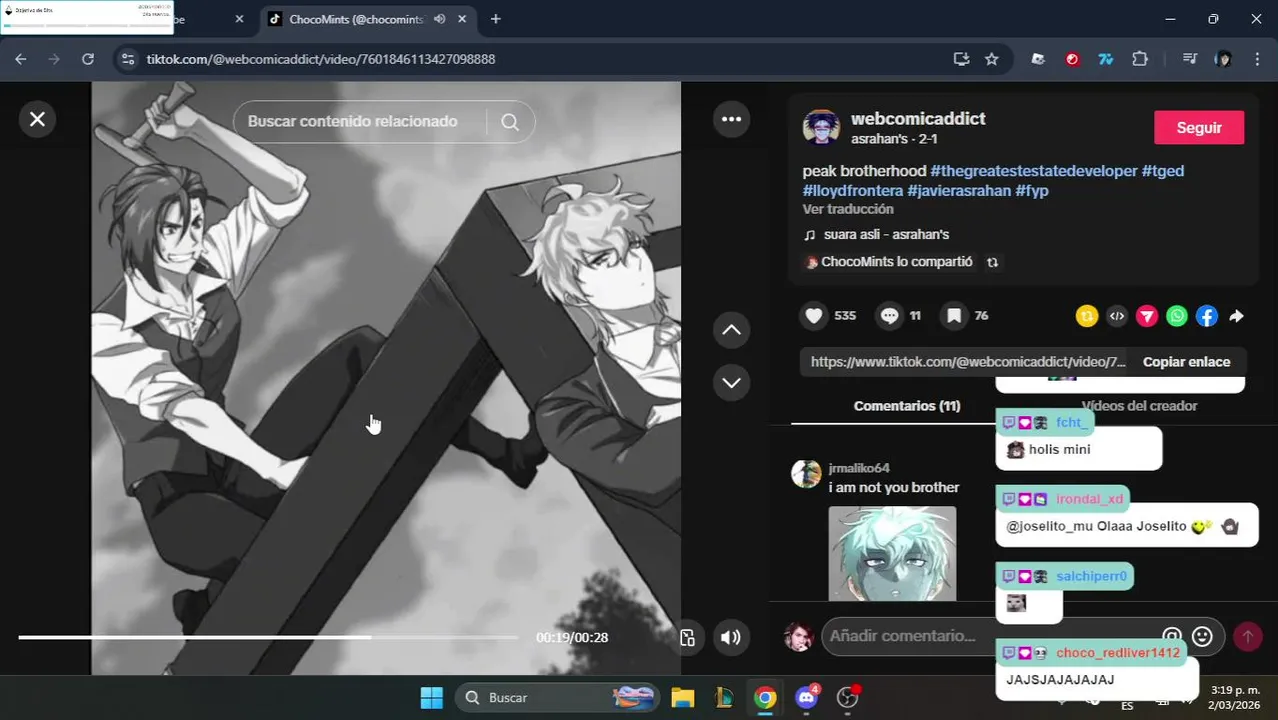Switch to Vídeos del creador tab
The image size is (1278, 720).
tap(1139, 406)
